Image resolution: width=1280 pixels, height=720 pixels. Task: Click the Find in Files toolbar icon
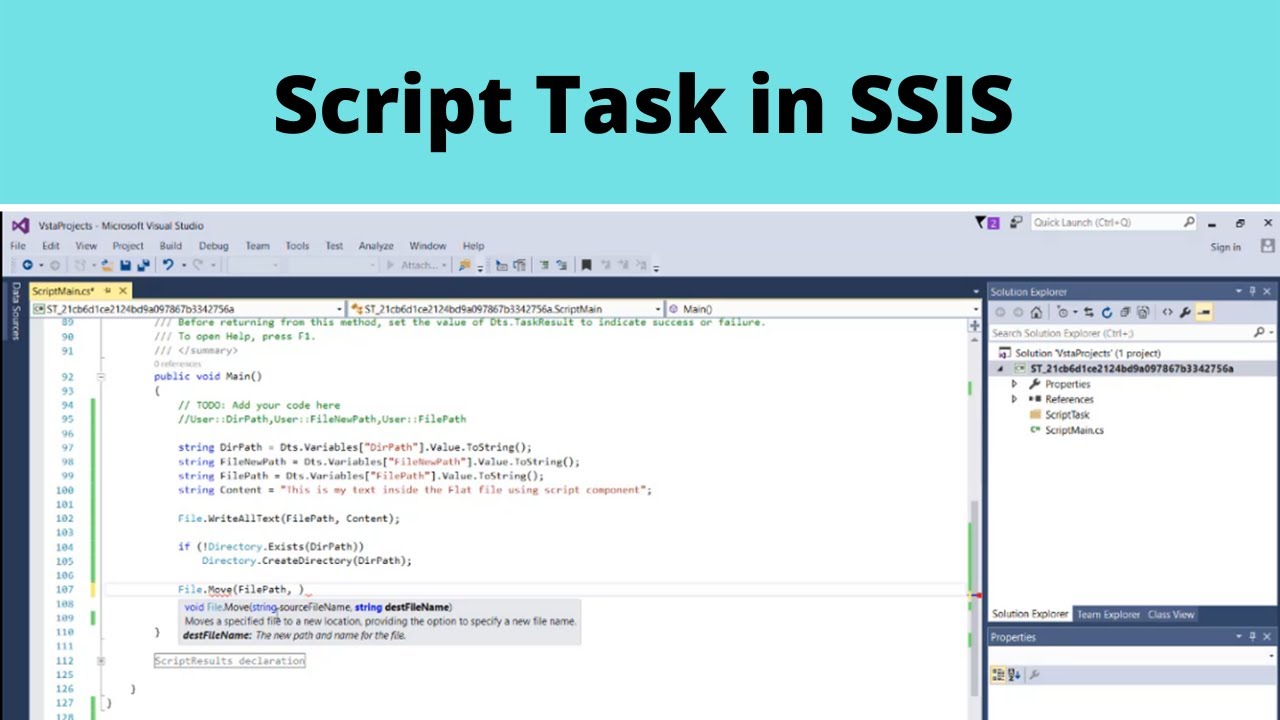click(x=464, y=265)
